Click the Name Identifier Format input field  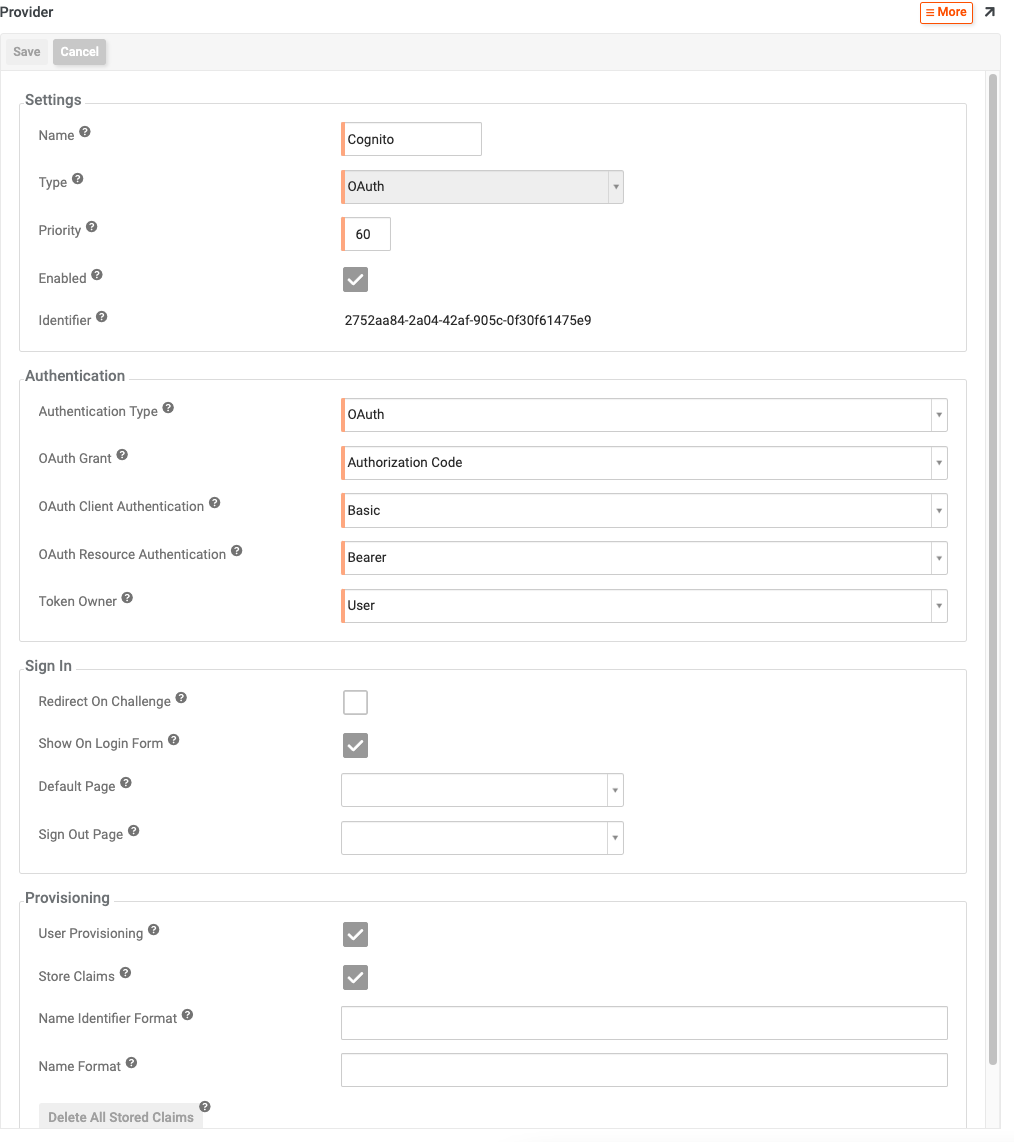click(644, 1023)
